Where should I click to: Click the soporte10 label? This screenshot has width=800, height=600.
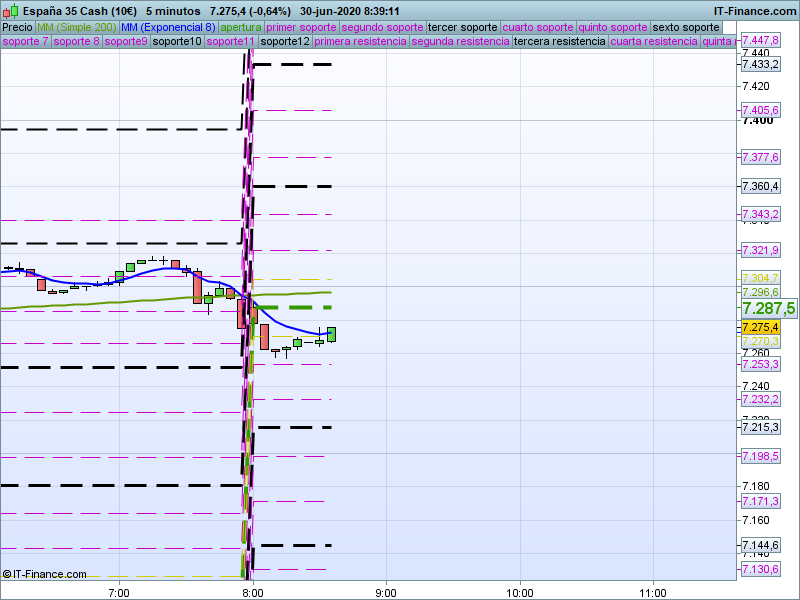pyautogui.click(x=177, y=41)
